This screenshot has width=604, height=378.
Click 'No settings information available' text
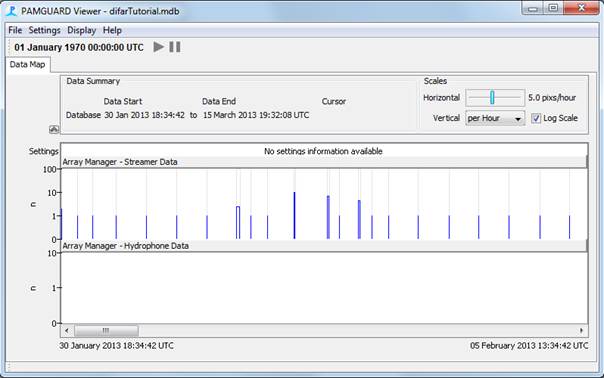coord(323,151)
